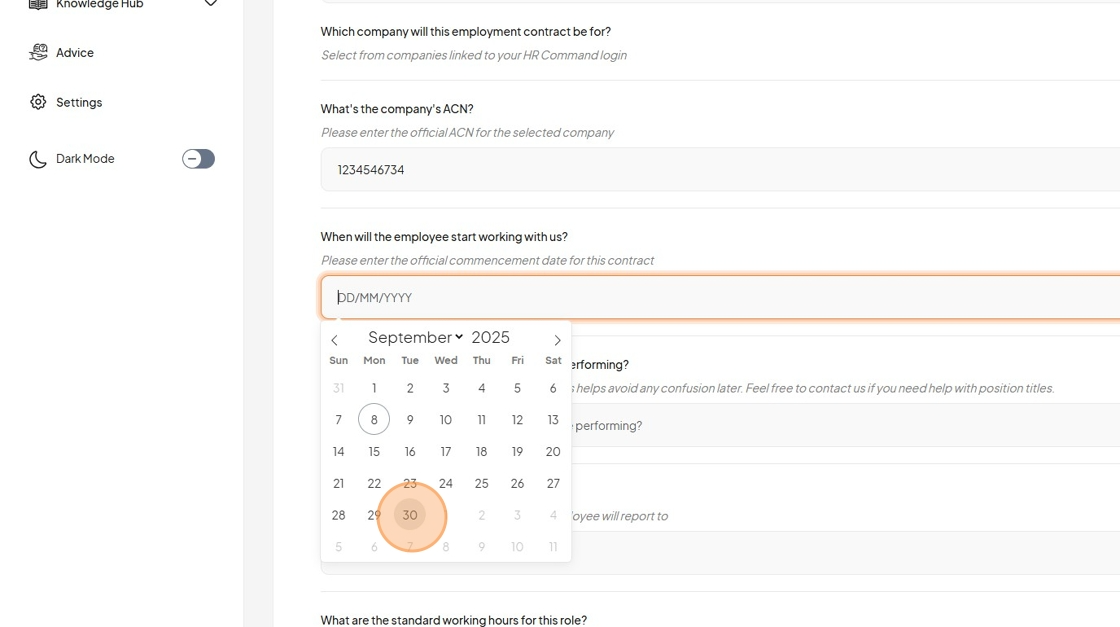
Task: Open the Advice menu item
Action: click(75, 53)
